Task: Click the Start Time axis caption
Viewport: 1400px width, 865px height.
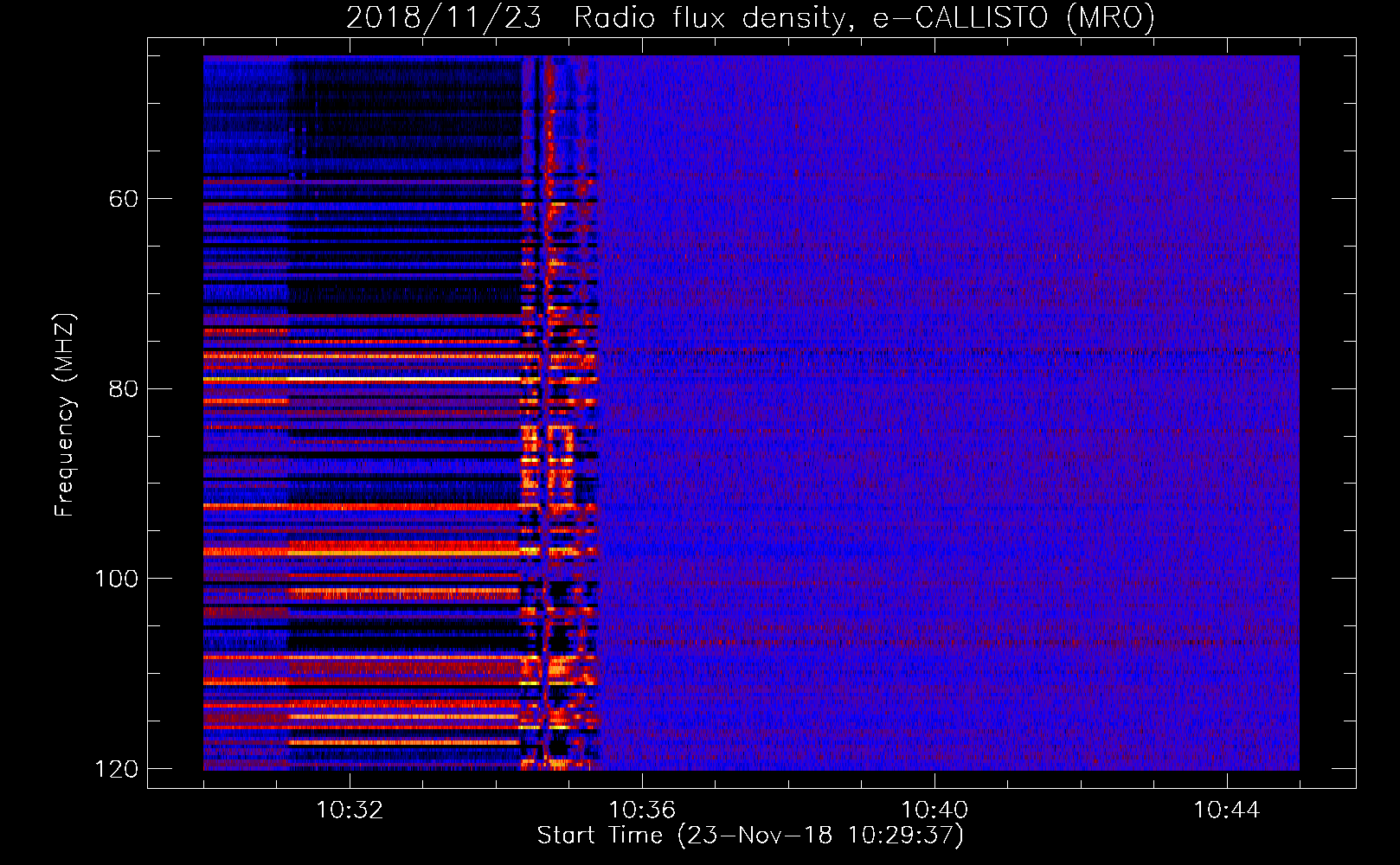Action: [750, 836]
